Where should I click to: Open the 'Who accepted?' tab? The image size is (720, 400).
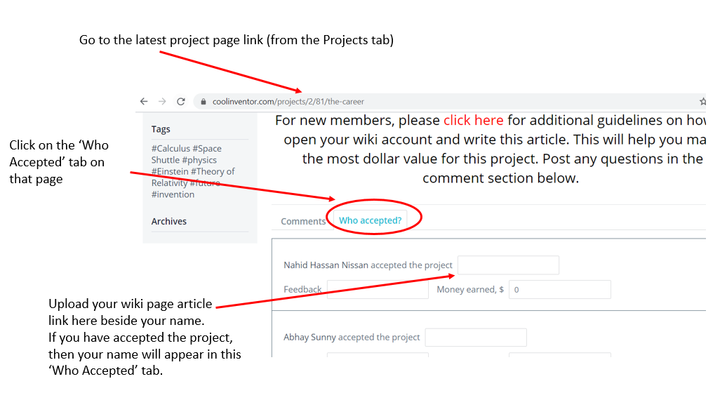pos(370,220)
